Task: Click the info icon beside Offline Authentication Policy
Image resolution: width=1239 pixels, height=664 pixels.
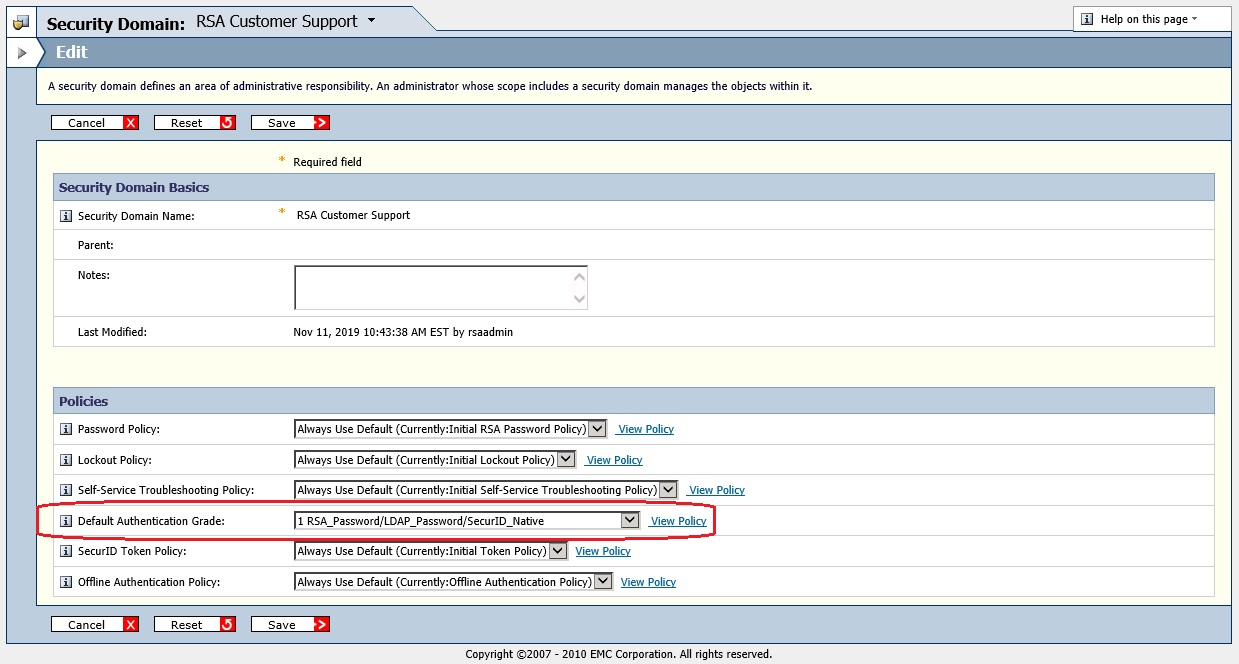Action: tap(65, 581)
